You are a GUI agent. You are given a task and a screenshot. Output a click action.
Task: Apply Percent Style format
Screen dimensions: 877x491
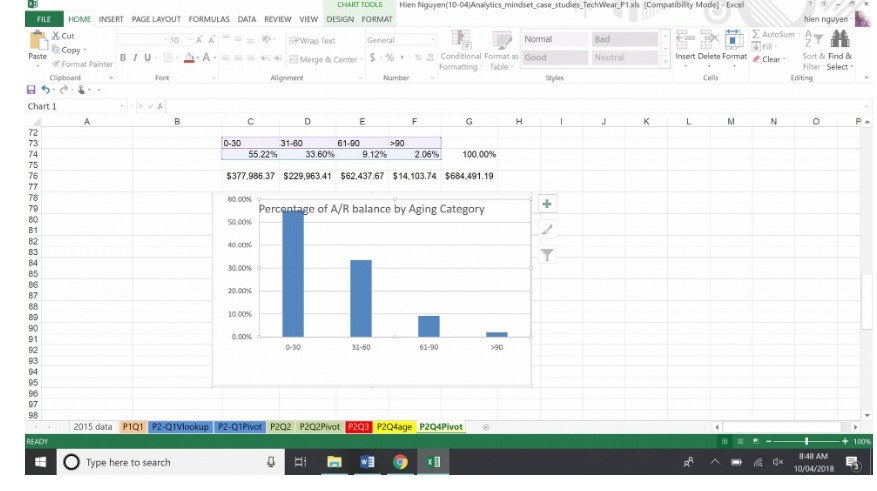[x=390, y=57]
